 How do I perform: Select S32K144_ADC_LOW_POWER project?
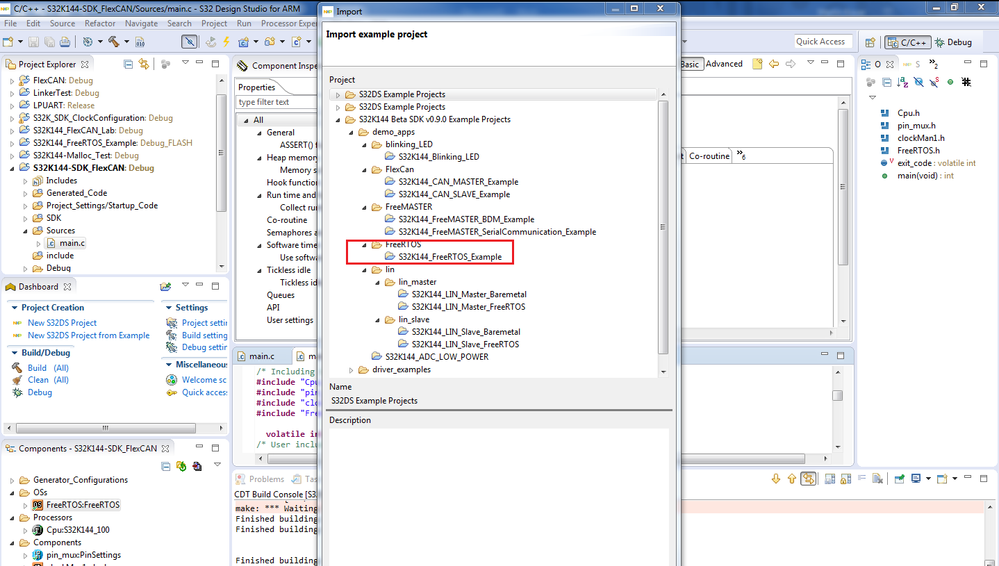click(x=436, y=357)
